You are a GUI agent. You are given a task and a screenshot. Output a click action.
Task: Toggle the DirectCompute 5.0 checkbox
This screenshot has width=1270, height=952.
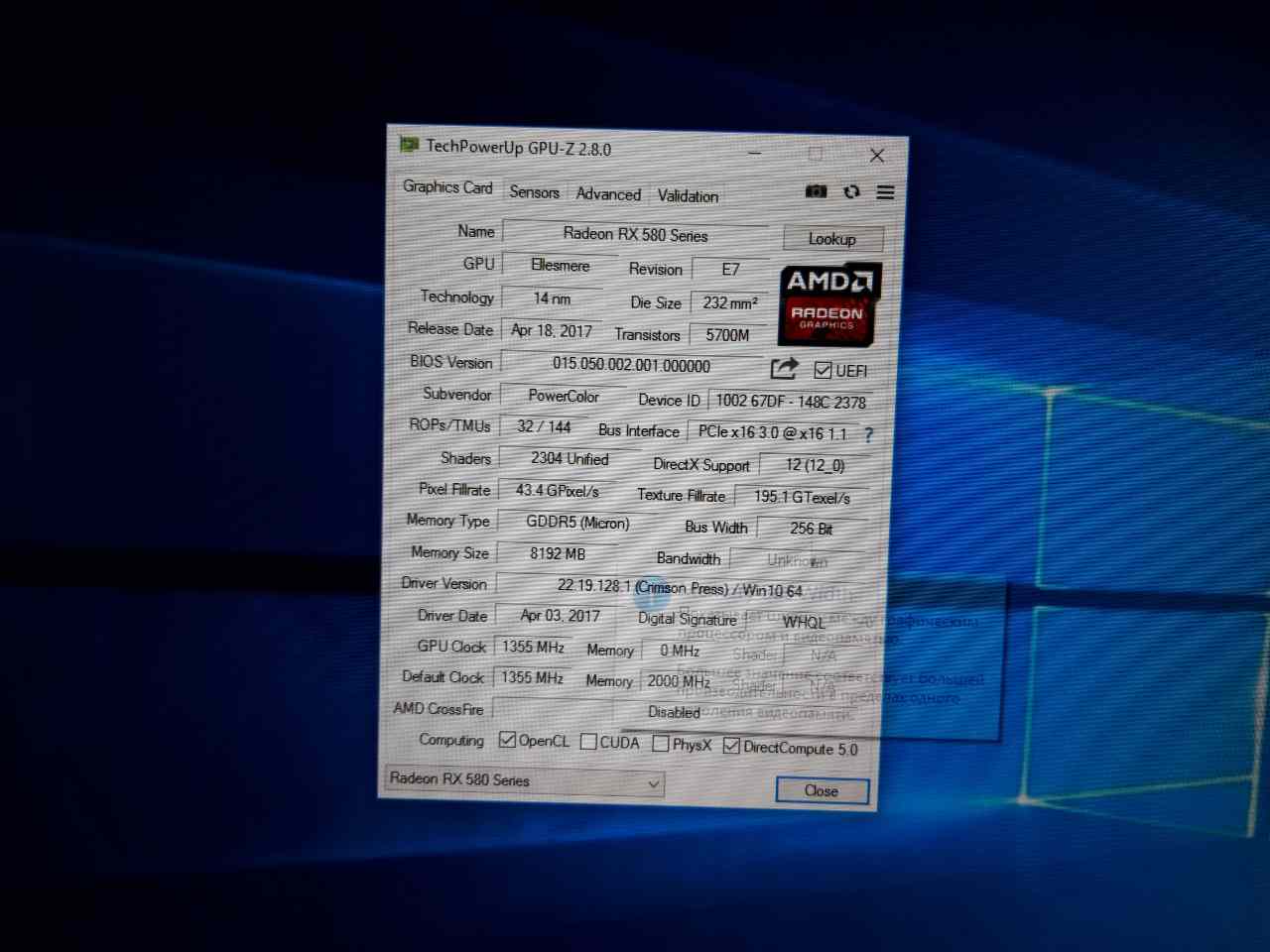(x=731, y=746)
